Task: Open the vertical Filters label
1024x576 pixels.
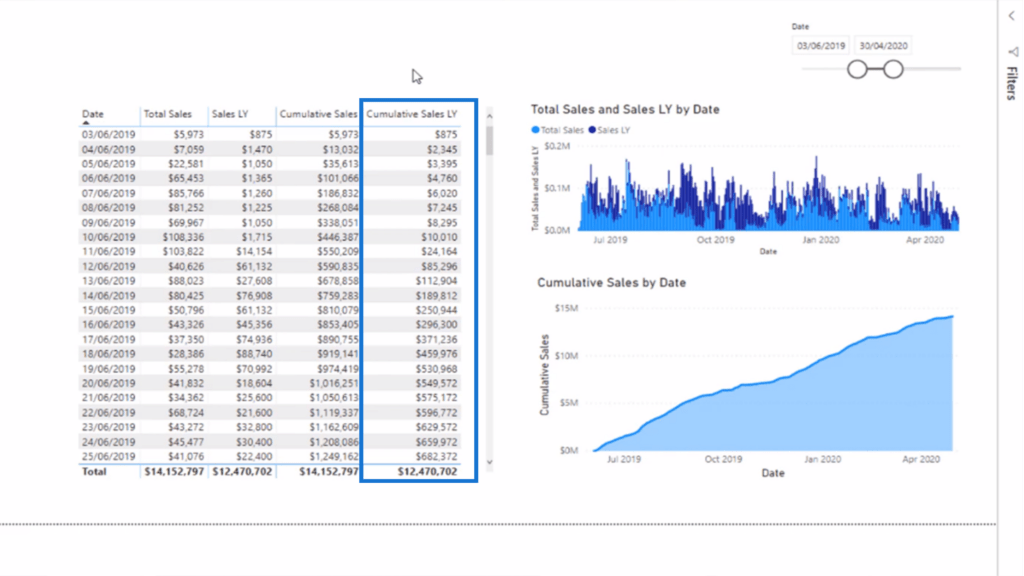Action: click(1011, 84)
